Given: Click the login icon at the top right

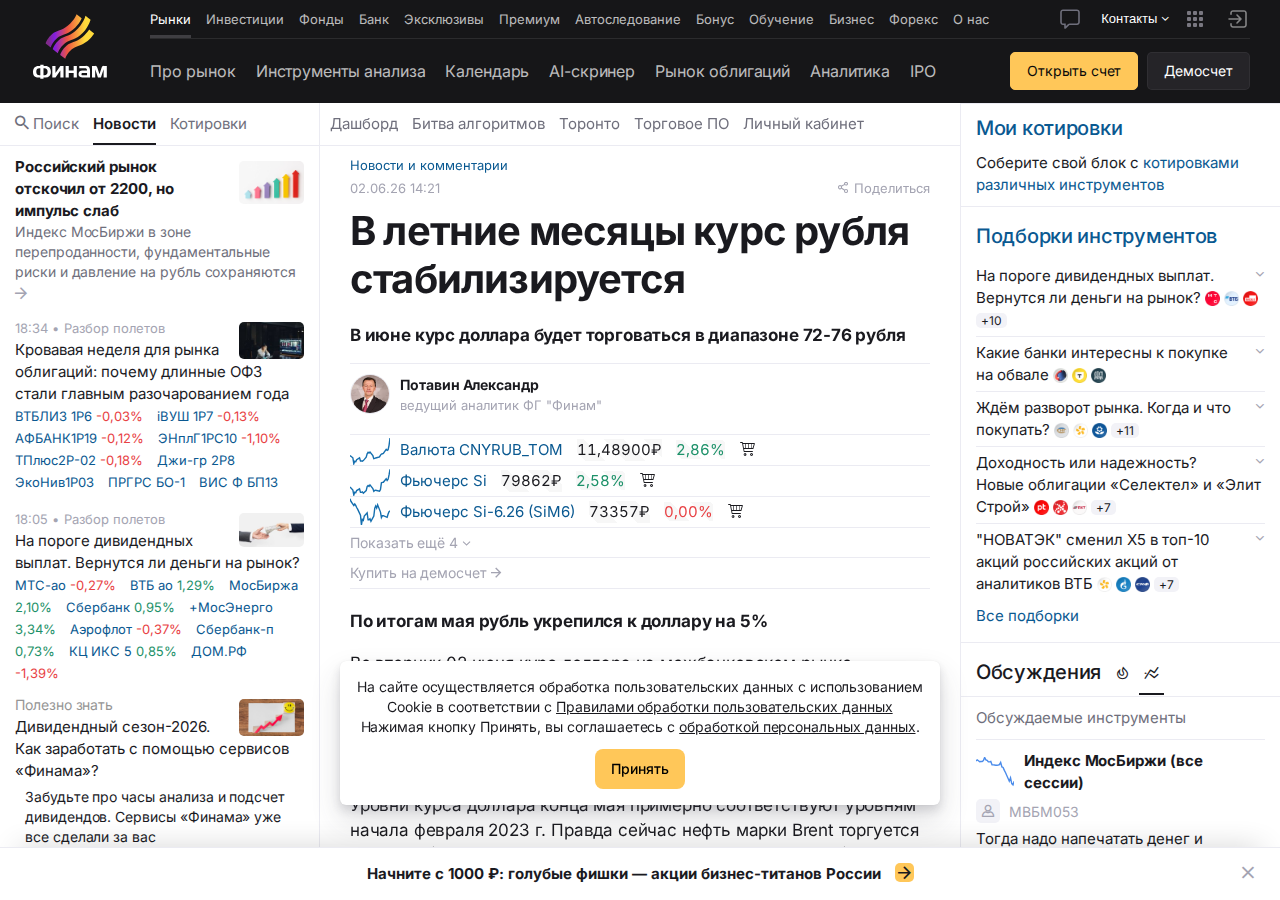Looking at the screenshot, I should (x=1238, y=19).
